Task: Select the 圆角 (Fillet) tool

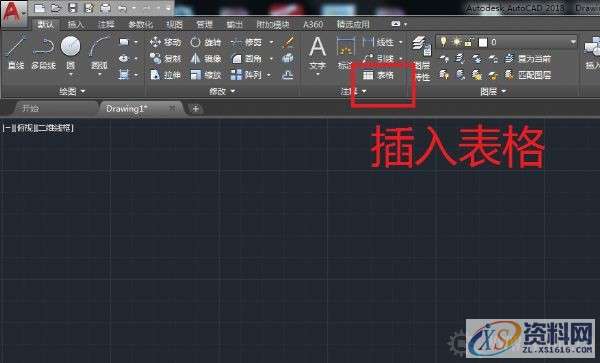Action: (x=246, y=59)
